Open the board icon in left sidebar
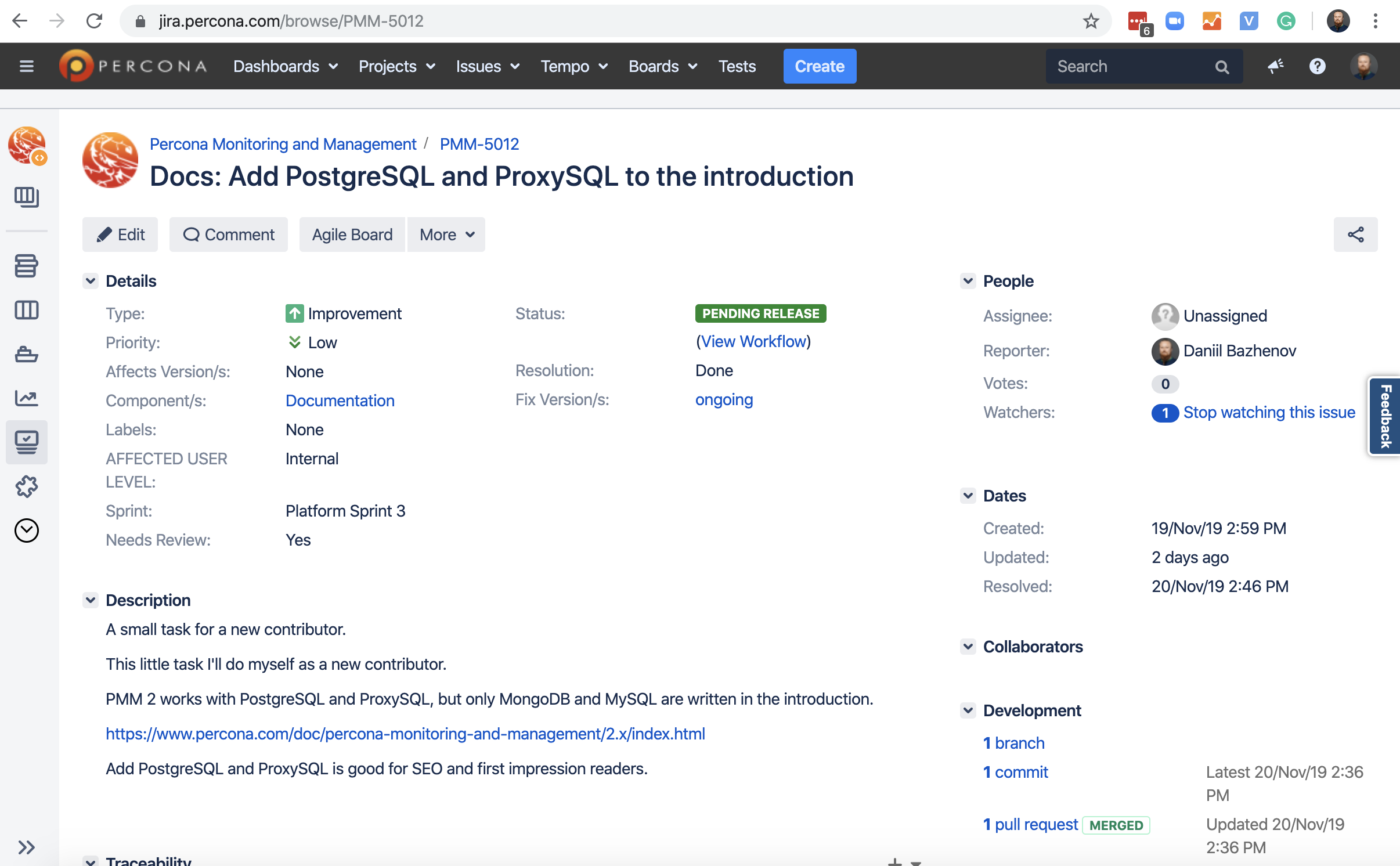 click(27, 197)
